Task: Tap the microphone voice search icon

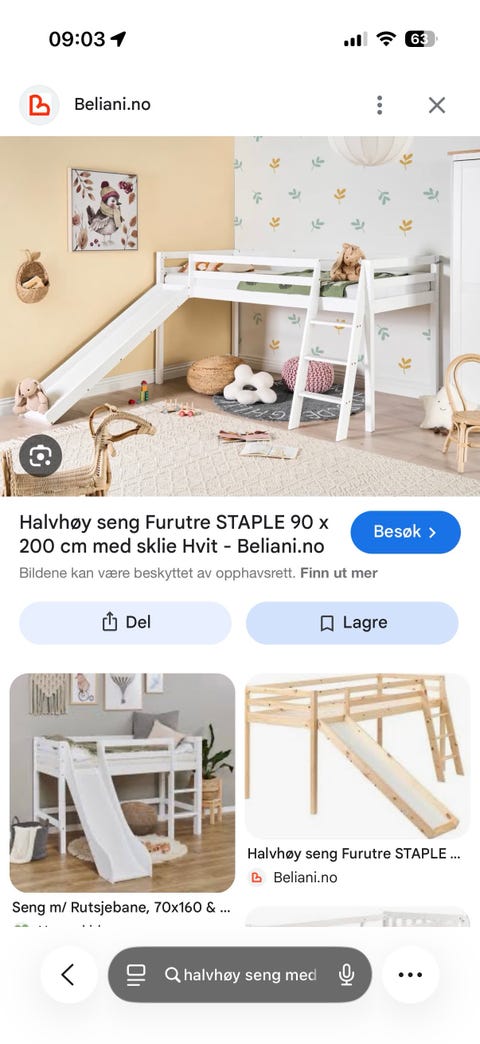Action: (x=346, y=975)
